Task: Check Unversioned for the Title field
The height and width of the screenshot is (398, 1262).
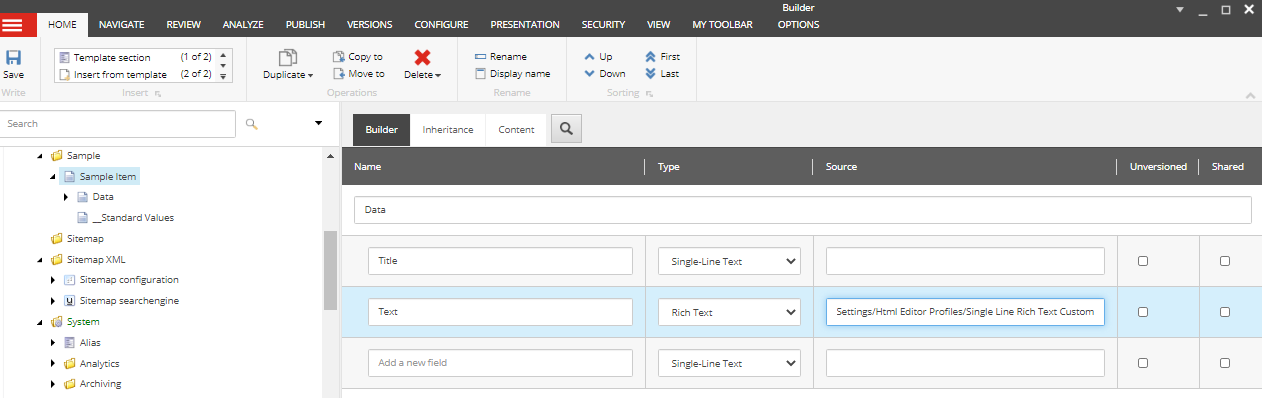Action: point(1143,261)
